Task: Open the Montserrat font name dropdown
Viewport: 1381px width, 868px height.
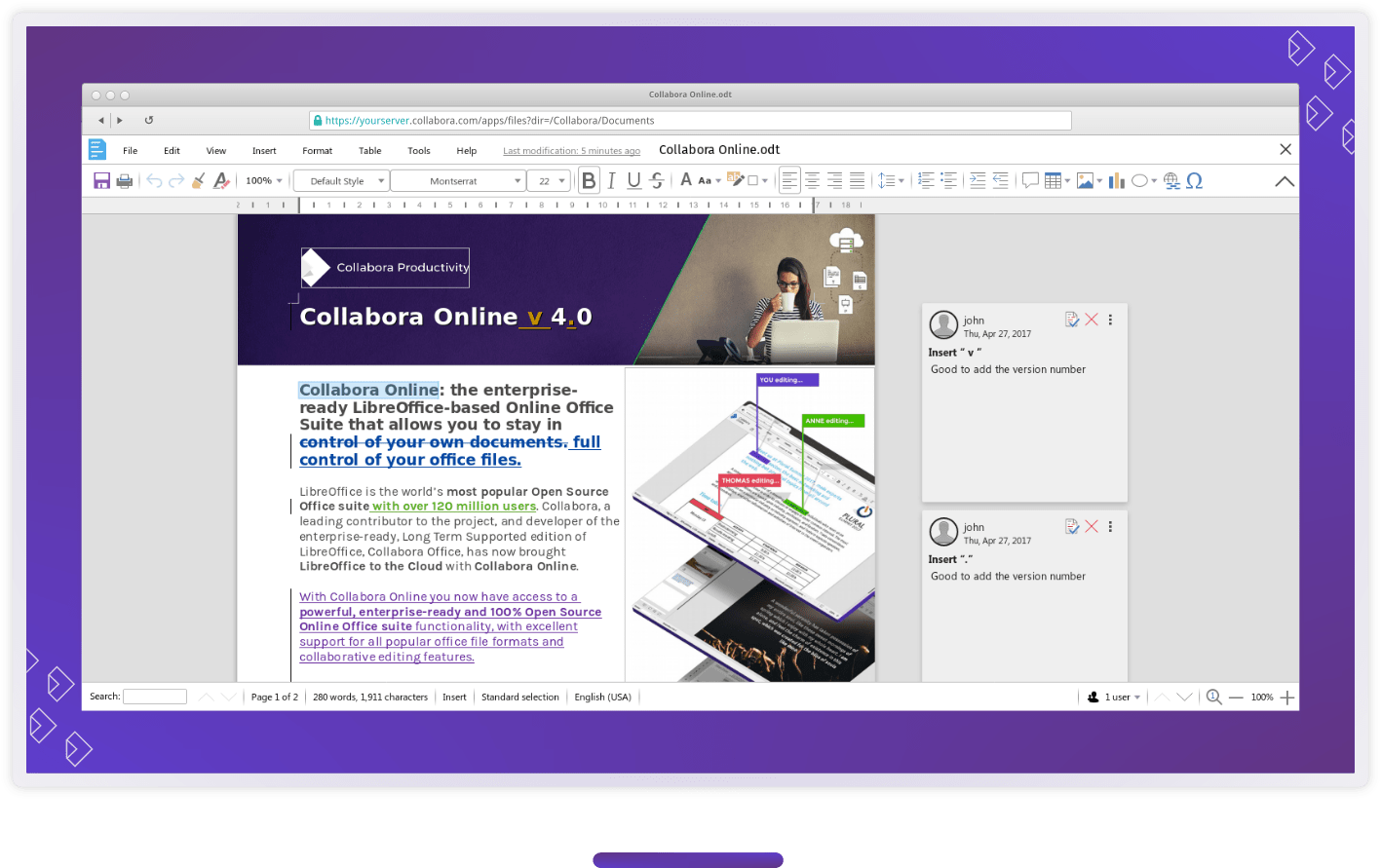Action: point(458,181)
